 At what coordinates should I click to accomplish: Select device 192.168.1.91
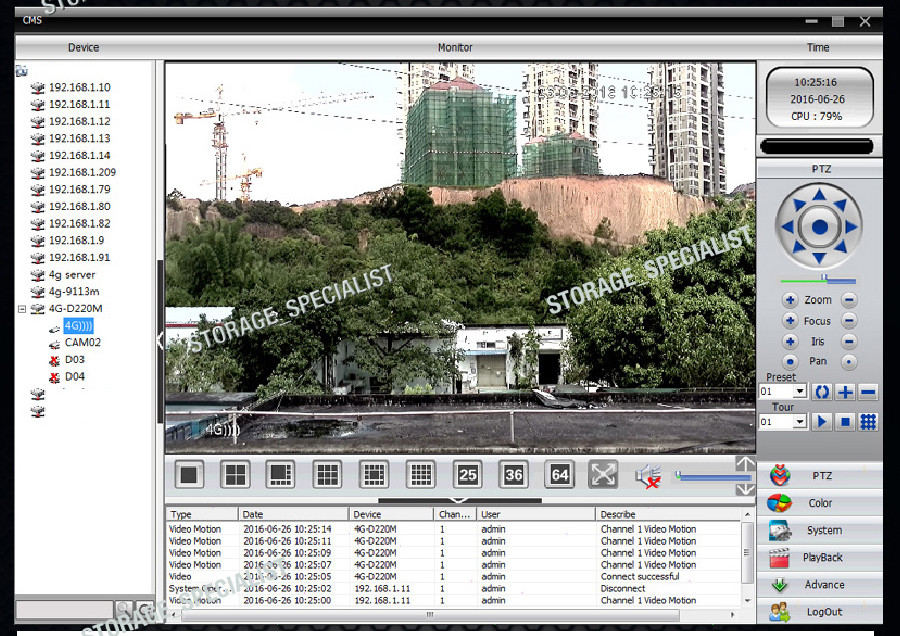79,258
